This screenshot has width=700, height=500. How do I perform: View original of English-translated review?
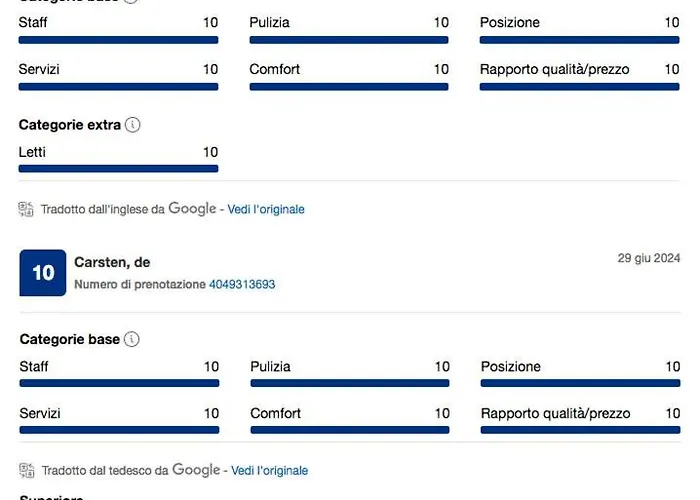pyautogui.click(x=266, y=210)
